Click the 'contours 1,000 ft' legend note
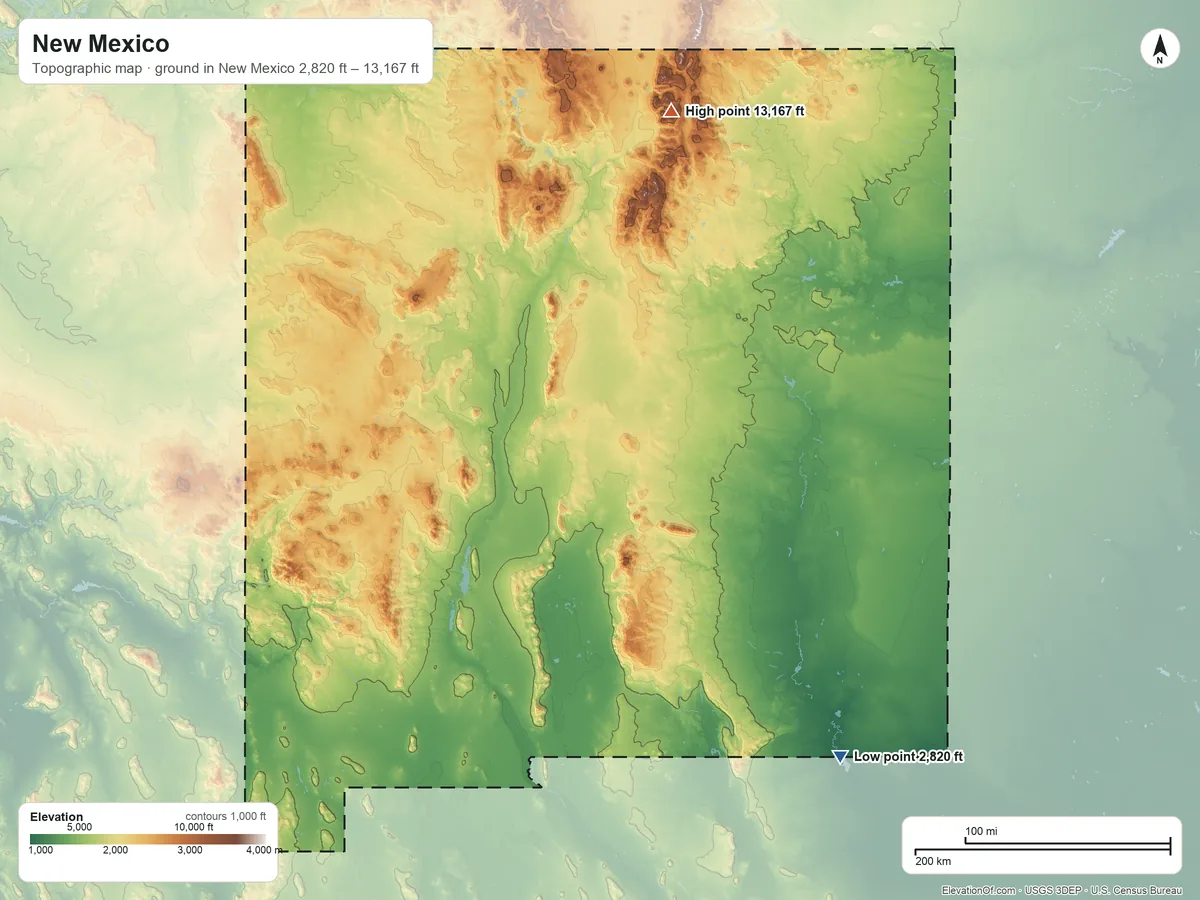Image resolution: width=1200 pixels, height=900 pixels. point(226,817)
